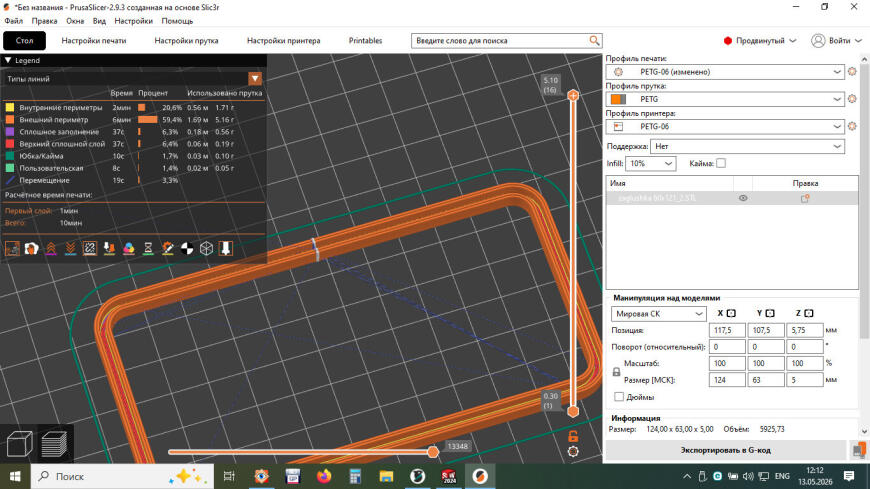Viewport: 870px width, 489px height.
Task: Open printer profile PETG-06 dropdown
Action: (725, 126)
